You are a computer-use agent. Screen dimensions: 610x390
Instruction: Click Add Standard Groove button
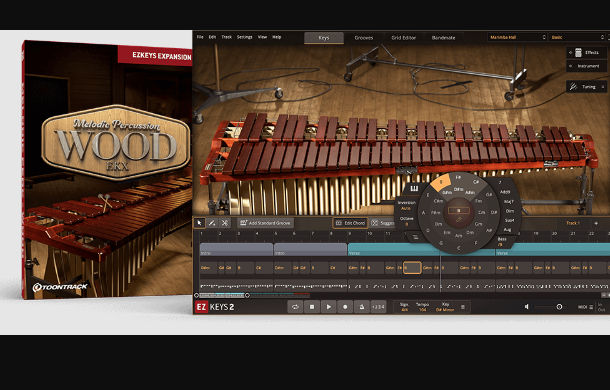tap(266, 223)
